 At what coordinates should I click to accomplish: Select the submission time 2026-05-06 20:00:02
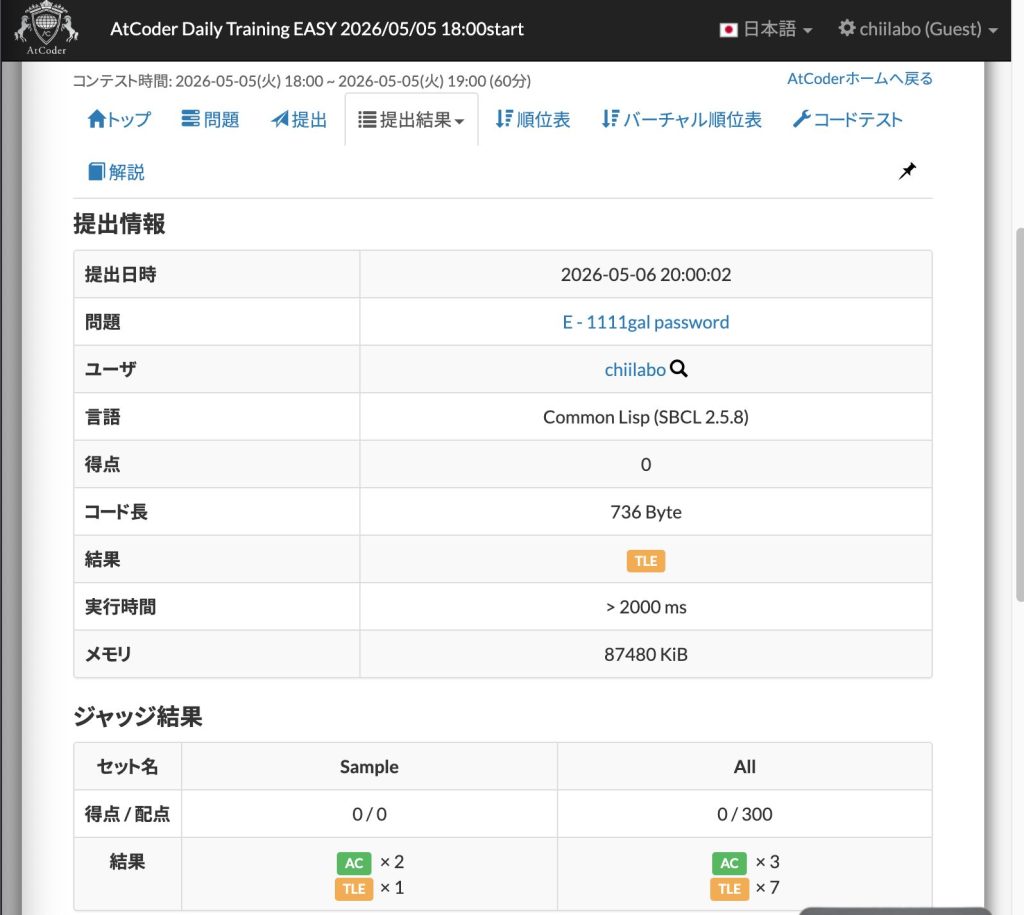[x=646, y=274]
